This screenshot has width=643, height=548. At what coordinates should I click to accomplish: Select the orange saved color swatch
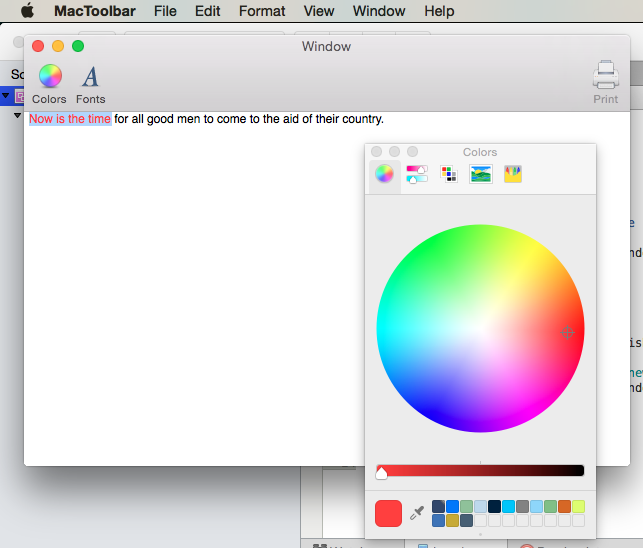pos(565,507)
